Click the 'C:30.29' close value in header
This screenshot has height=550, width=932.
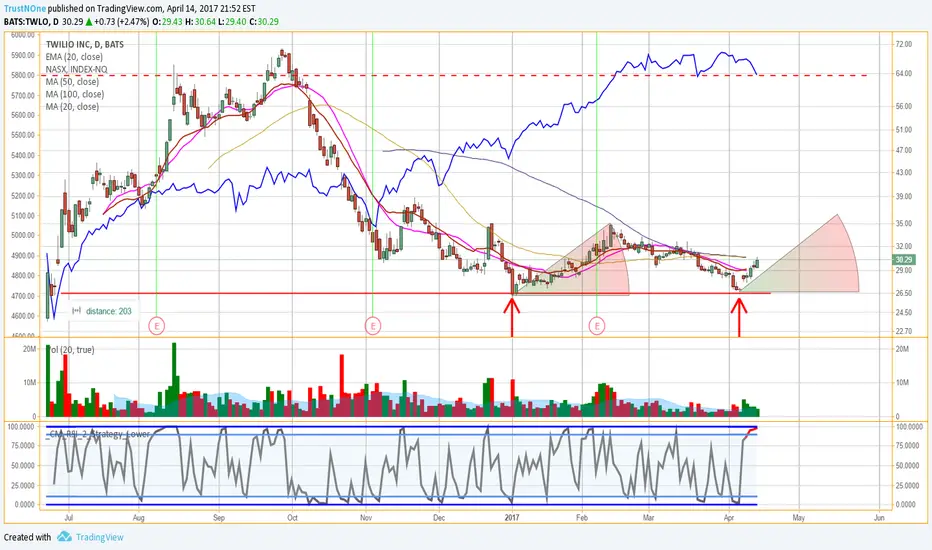click(263, 21)
